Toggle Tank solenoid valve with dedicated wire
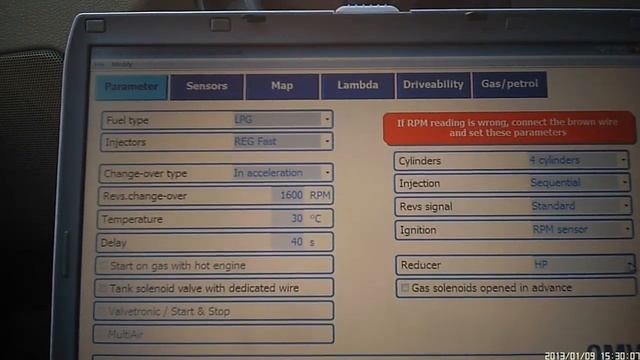 click(x=103, y=289)
